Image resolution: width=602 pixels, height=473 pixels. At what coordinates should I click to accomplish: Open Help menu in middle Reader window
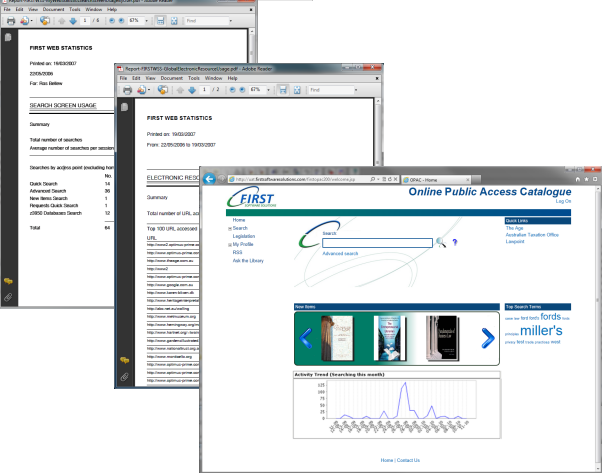click(232, 78)
